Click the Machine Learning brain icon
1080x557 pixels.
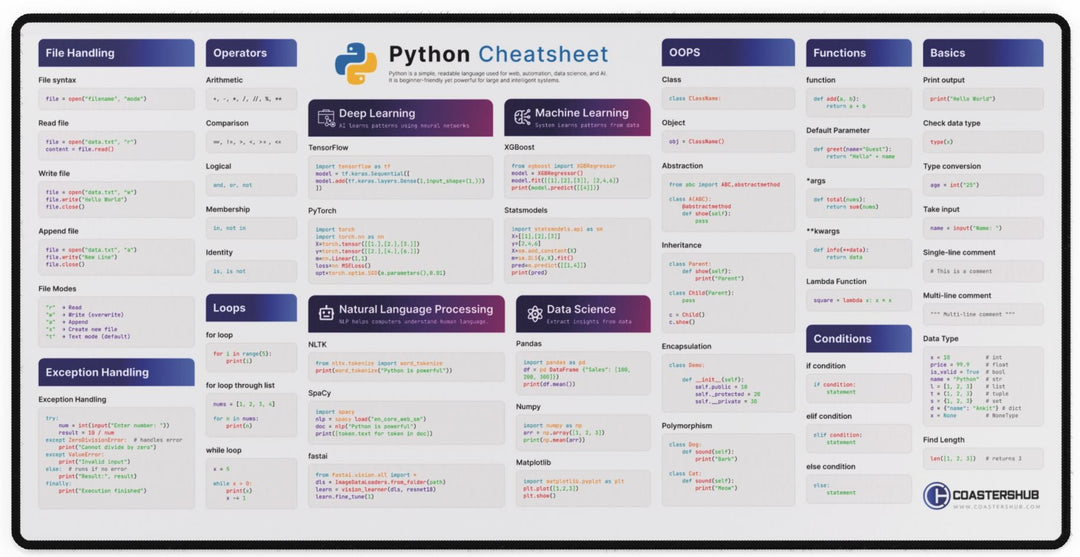(x=522, y=117)
